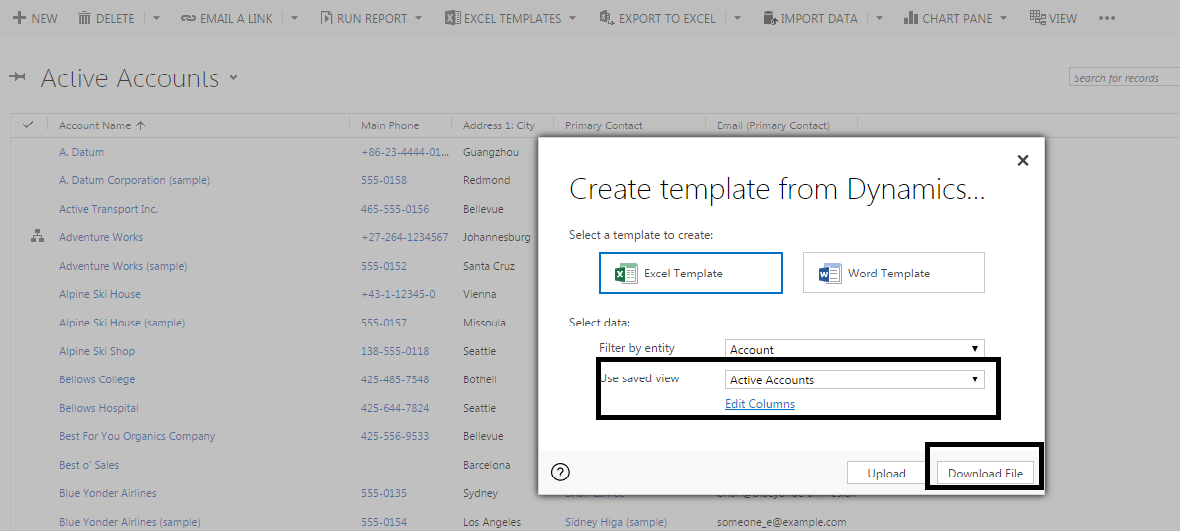Screen dimensions: 1180x531
Task: Click Adventure Works hierarchy icon
Action: tap(37, 237)
